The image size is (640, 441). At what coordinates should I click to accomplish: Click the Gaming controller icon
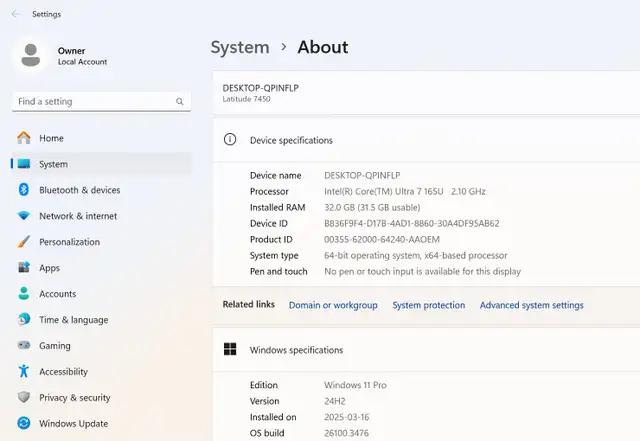pyautogui.click(x=24, y=345)
